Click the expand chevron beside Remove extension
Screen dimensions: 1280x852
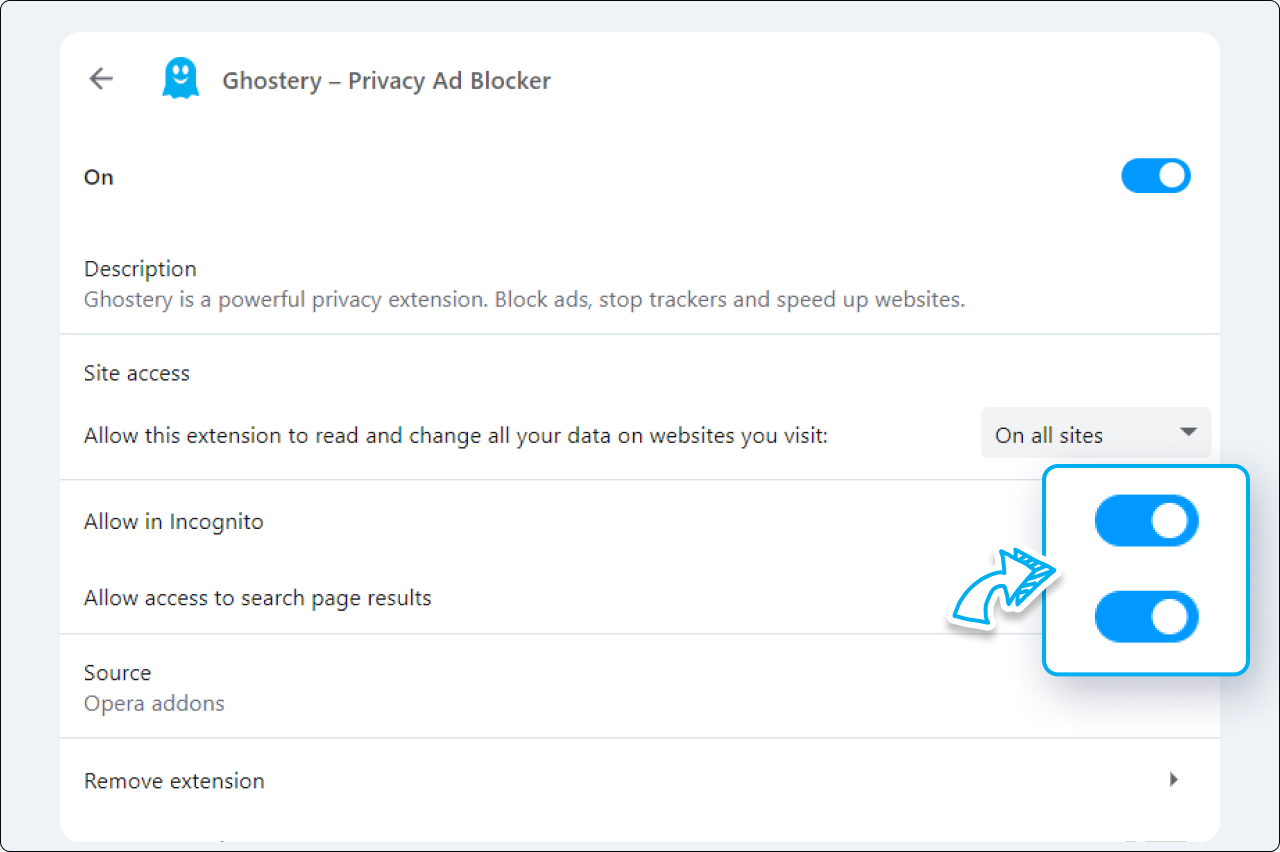click(x=1173, y=780)
